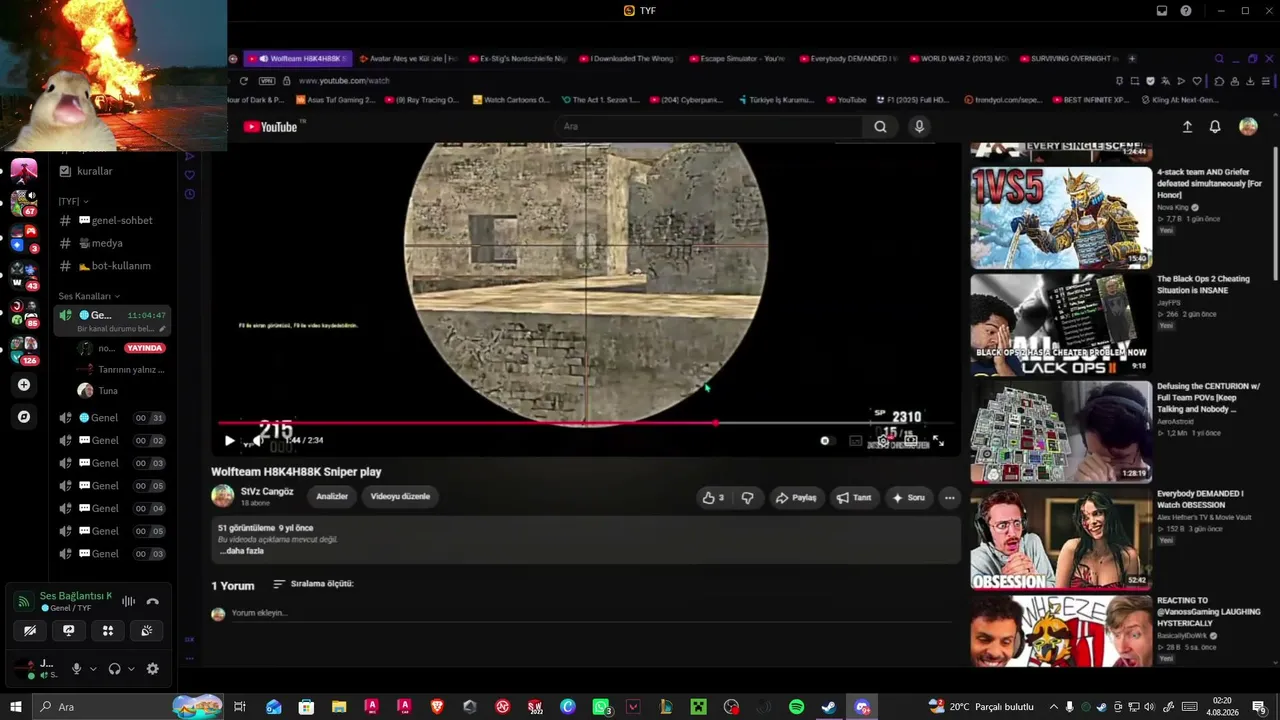
Task: Toggle subtitles in the video player
Action: point(856,440)
